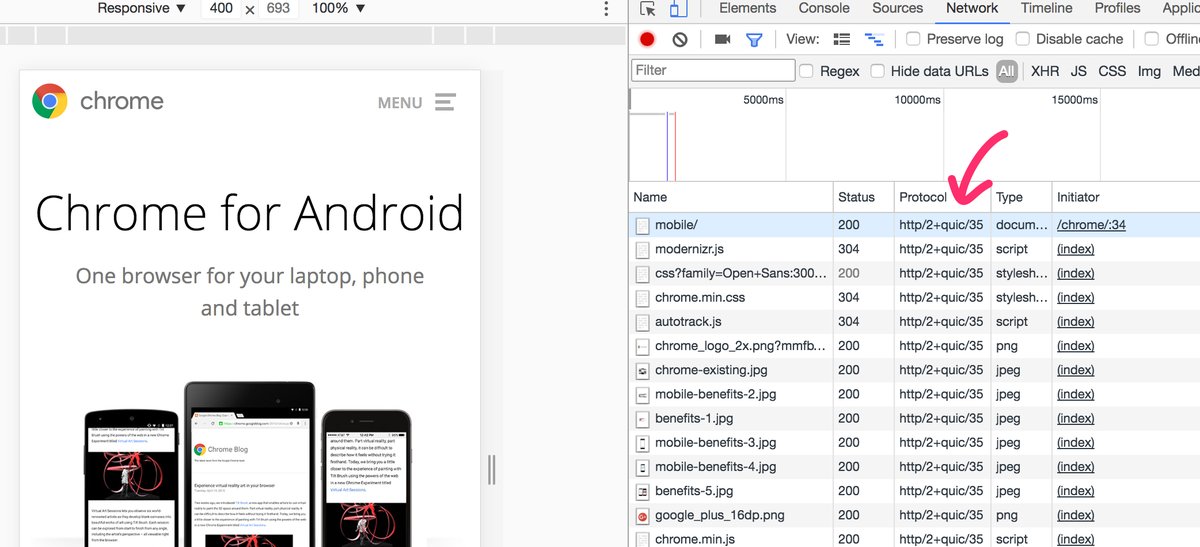Click icon of google_plus_16dp.png row

[x=642, y=515]
